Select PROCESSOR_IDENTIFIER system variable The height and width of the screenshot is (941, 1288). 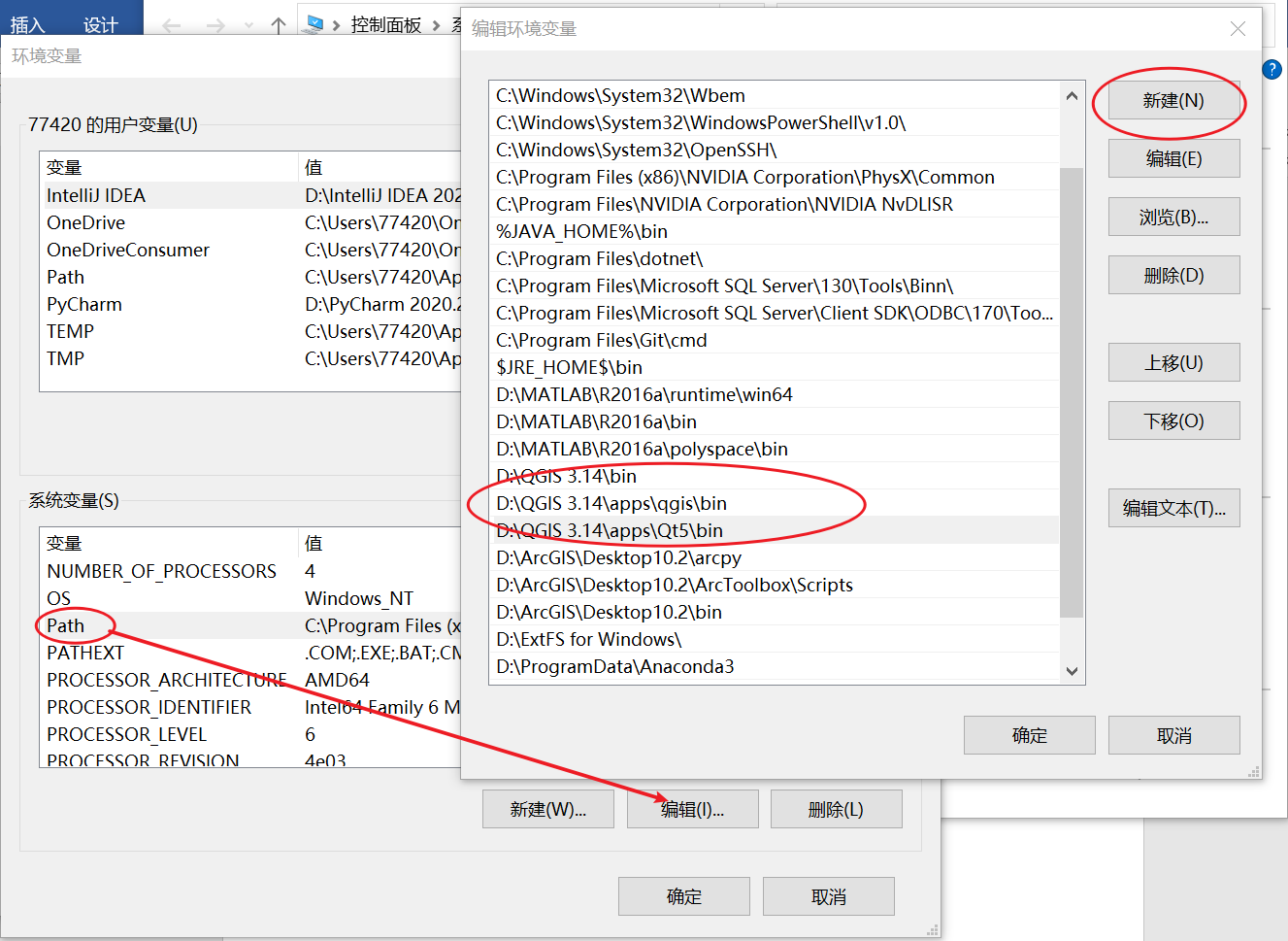tap(250, 707)
